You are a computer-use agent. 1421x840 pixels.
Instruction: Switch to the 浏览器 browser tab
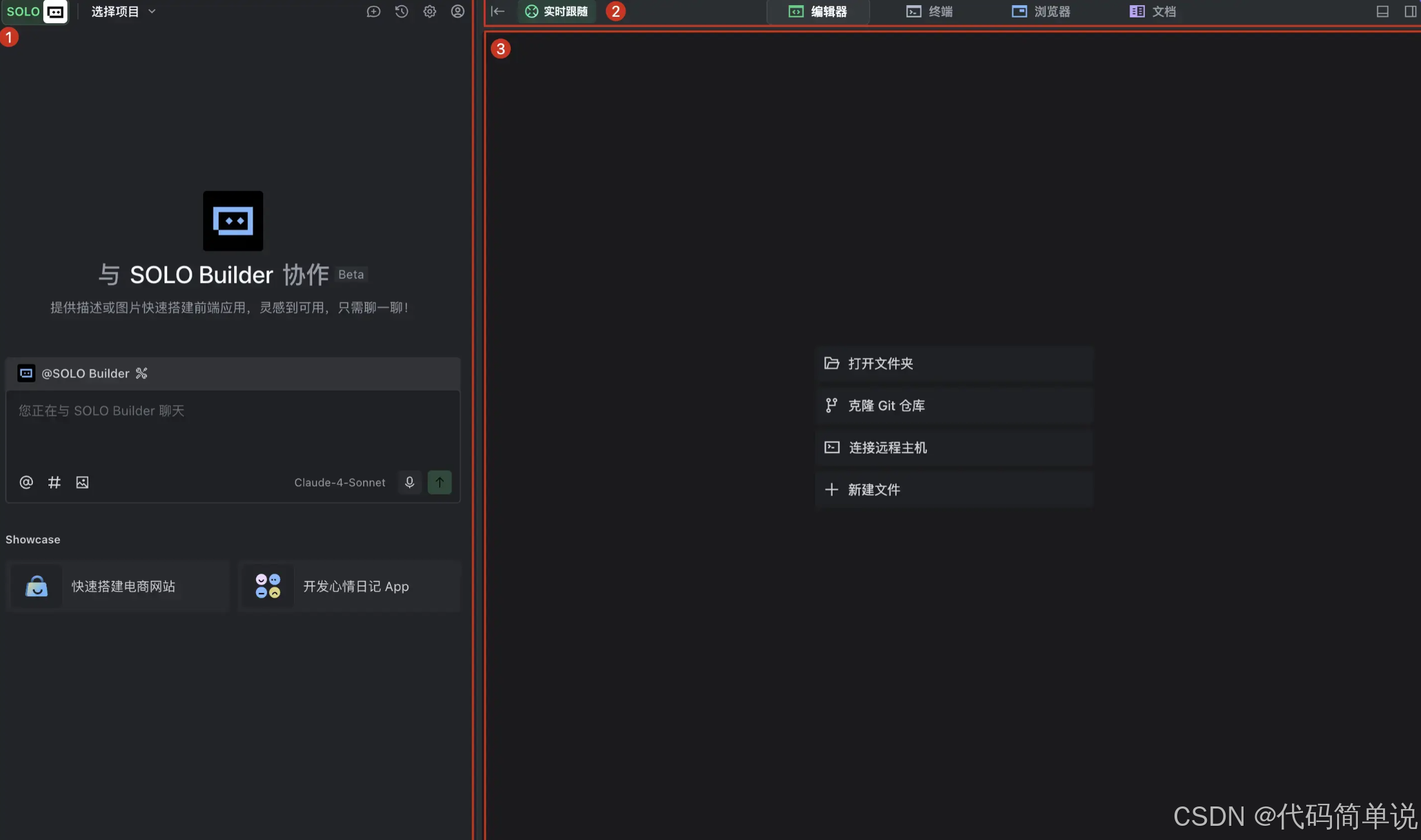[1041, 12]
